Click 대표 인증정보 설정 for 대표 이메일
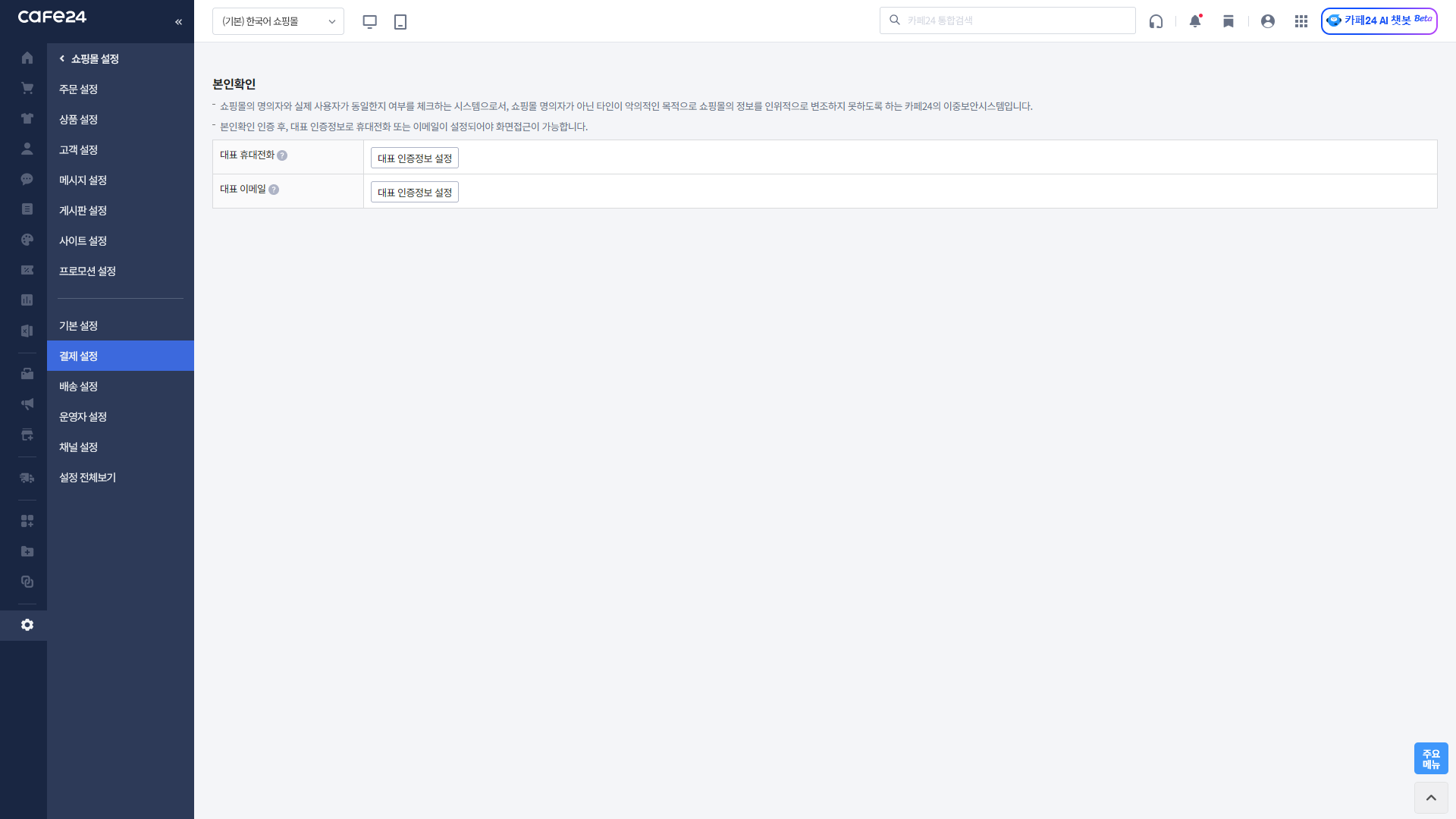 pos(415,192)
